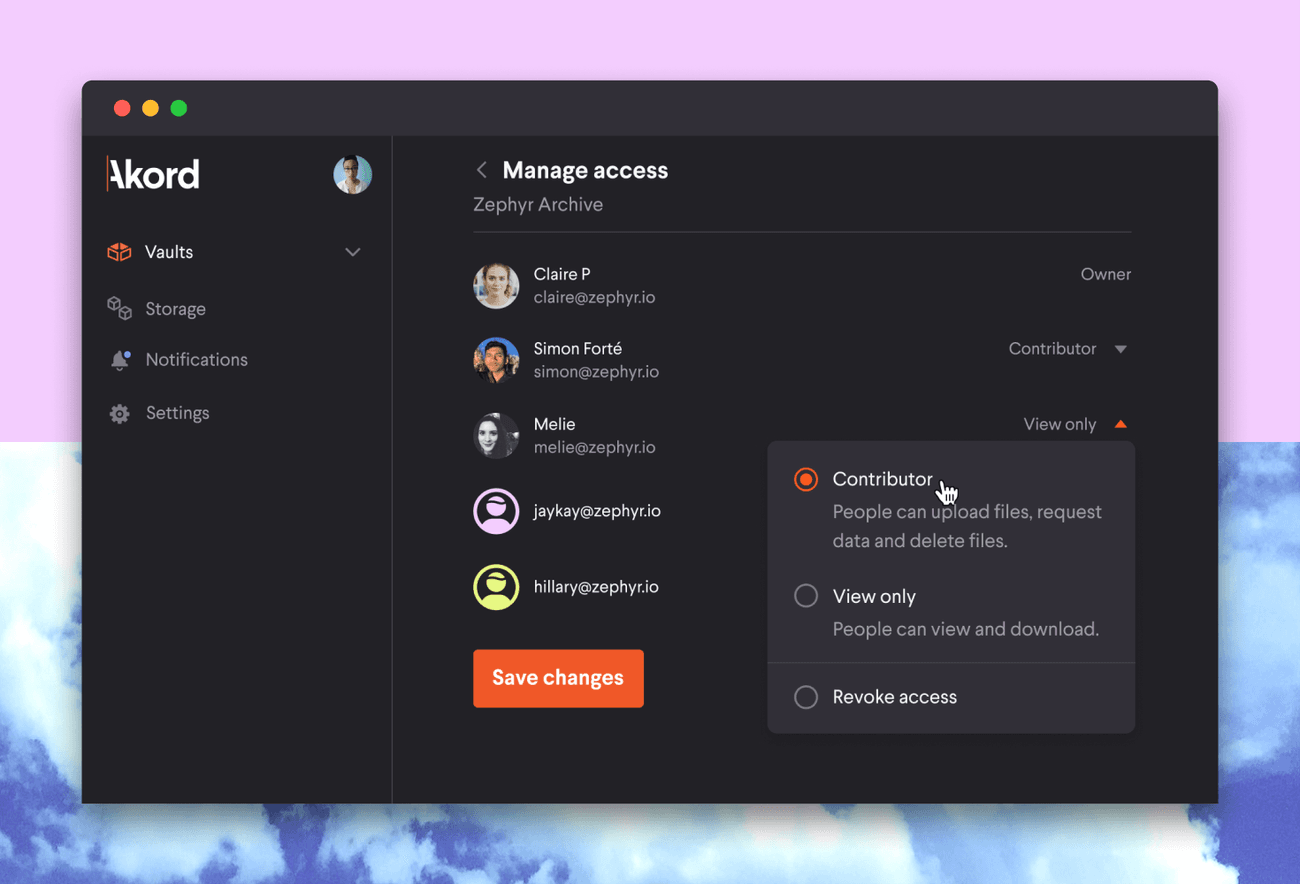Click the Settings gear icon
The width and height of the screenshot is (1300, 884).
coord(119,413)
